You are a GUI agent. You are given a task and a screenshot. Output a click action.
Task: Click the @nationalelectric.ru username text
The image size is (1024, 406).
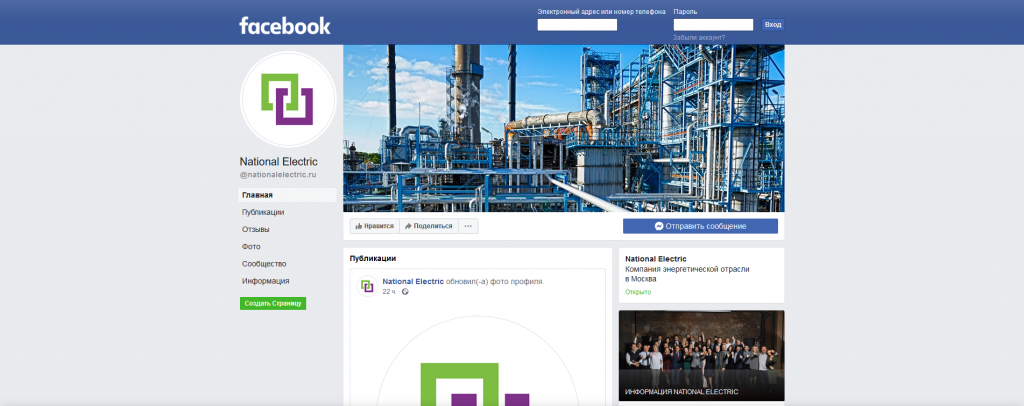pos(278,175)
